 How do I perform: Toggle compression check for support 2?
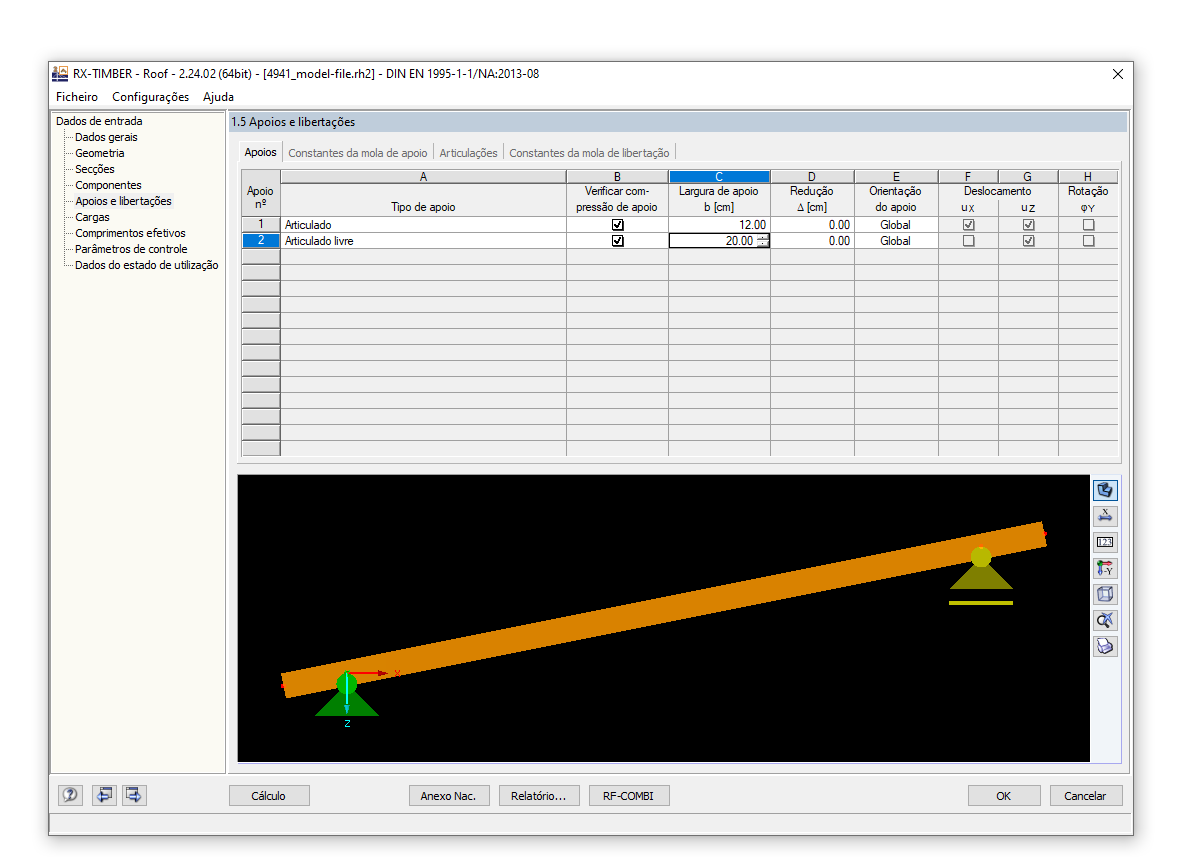pyautogui.click(x=617, y=241)
